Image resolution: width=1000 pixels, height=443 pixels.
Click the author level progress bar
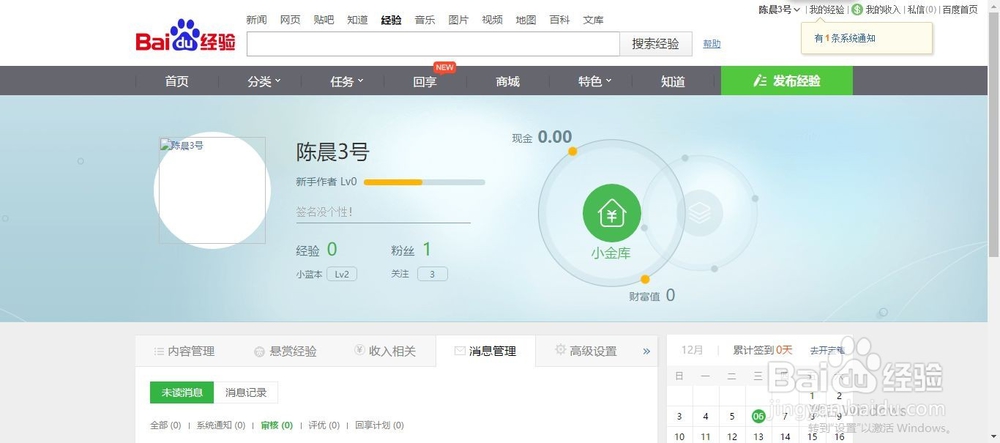424,182
